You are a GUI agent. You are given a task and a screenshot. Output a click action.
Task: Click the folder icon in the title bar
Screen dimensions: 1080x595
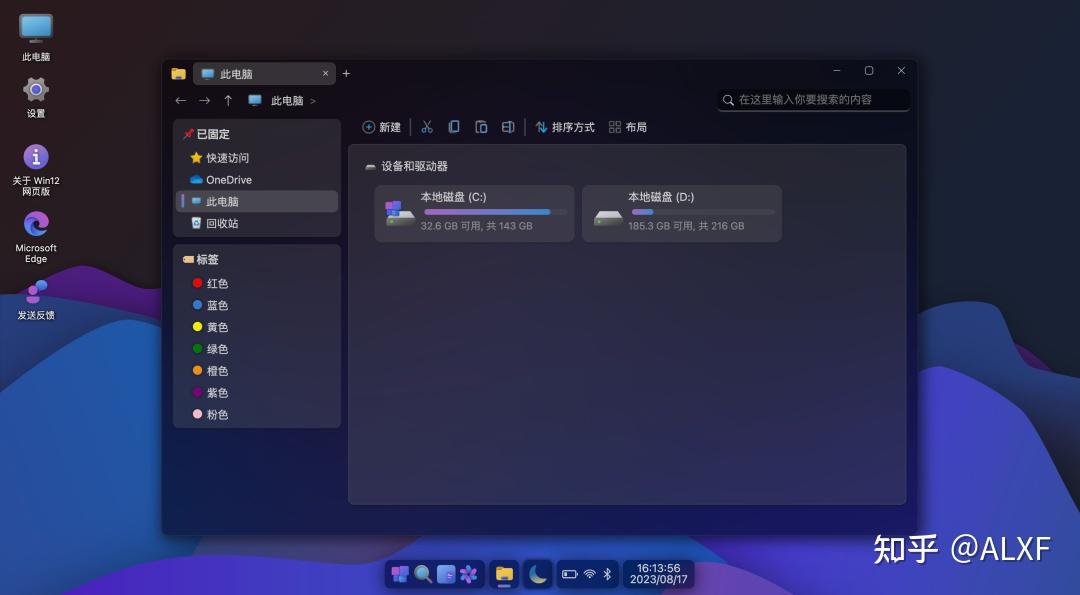pos(178,74)
